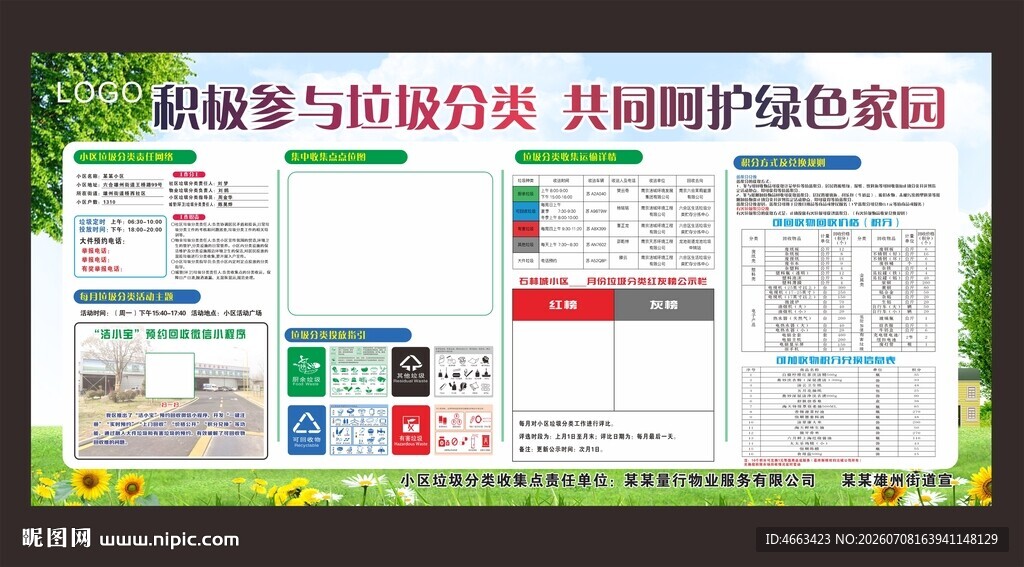
Task: Click the gray 其他垃圾 cell in transport table
Action: [525, 244]
